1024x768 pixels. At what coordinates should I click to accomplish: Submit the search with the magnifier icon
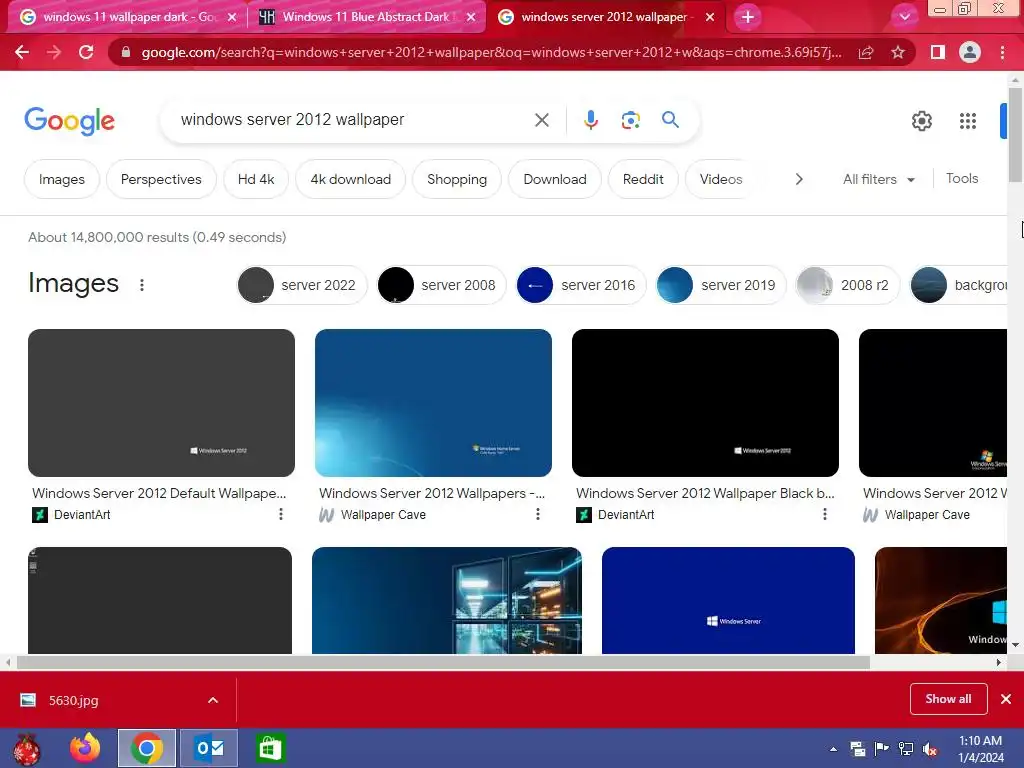(x=670, y=120)
